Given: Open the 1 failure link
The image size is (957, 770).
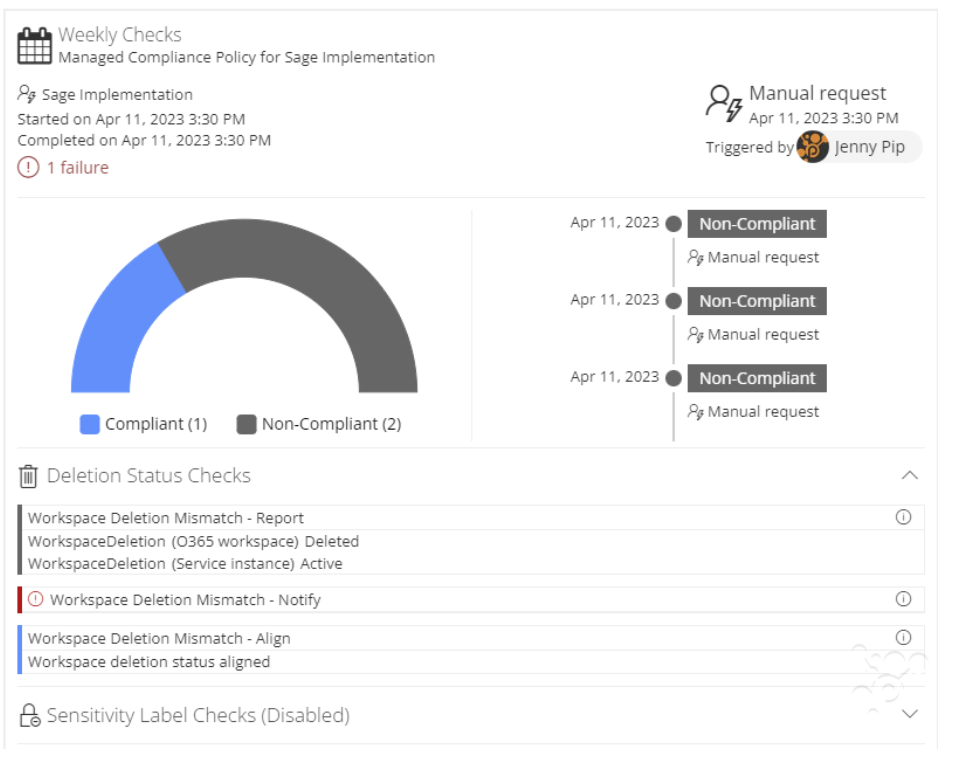Looking at the screenshot, I should pos(78,168).
